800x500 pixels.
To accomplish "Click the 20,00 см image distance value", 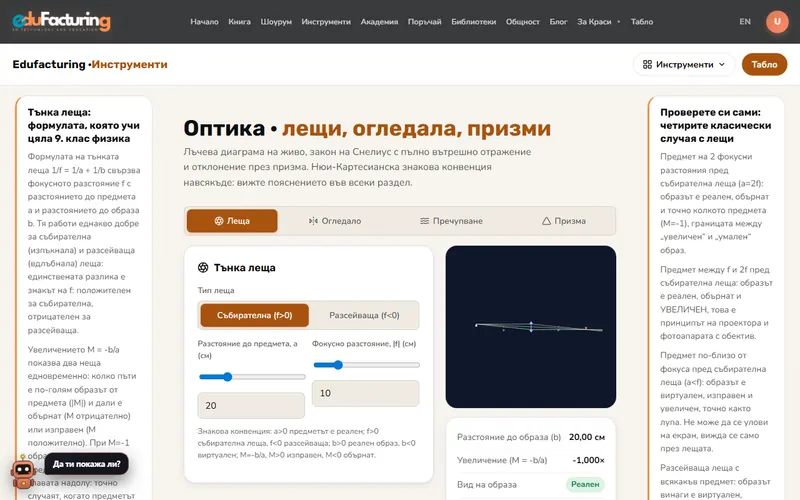I will (x=587, y=437).
